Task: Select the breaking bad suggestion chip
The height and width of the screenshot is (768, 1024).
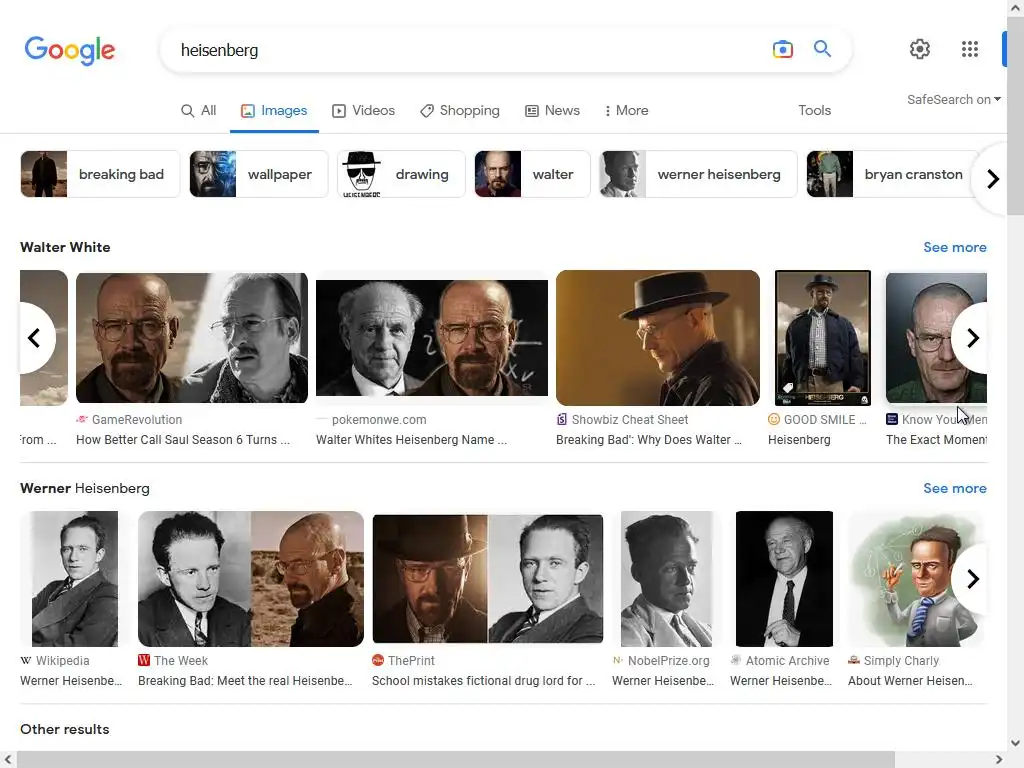Action: [100, 174]
